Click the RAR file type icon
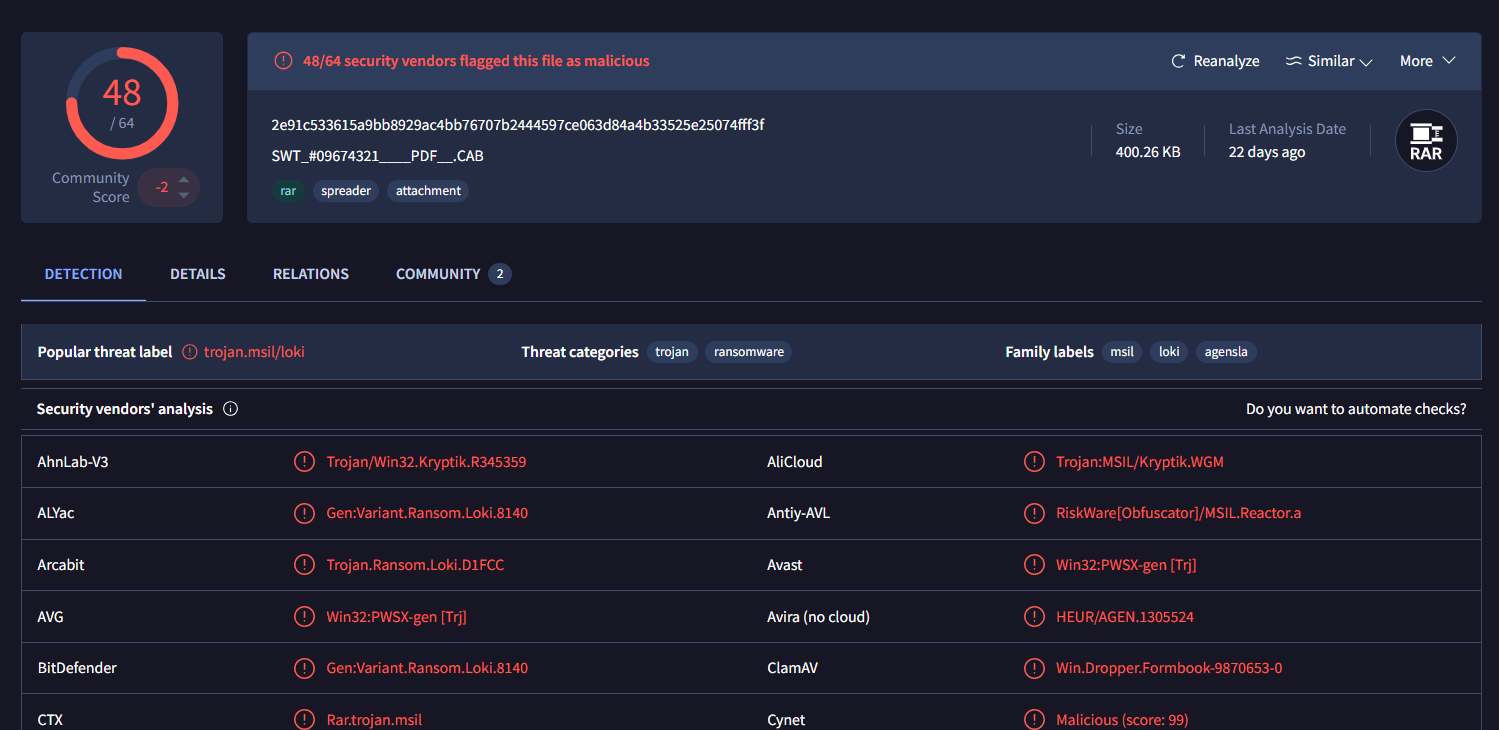This screenshot has width=1499, height=730. click(x=1426, y=141)
